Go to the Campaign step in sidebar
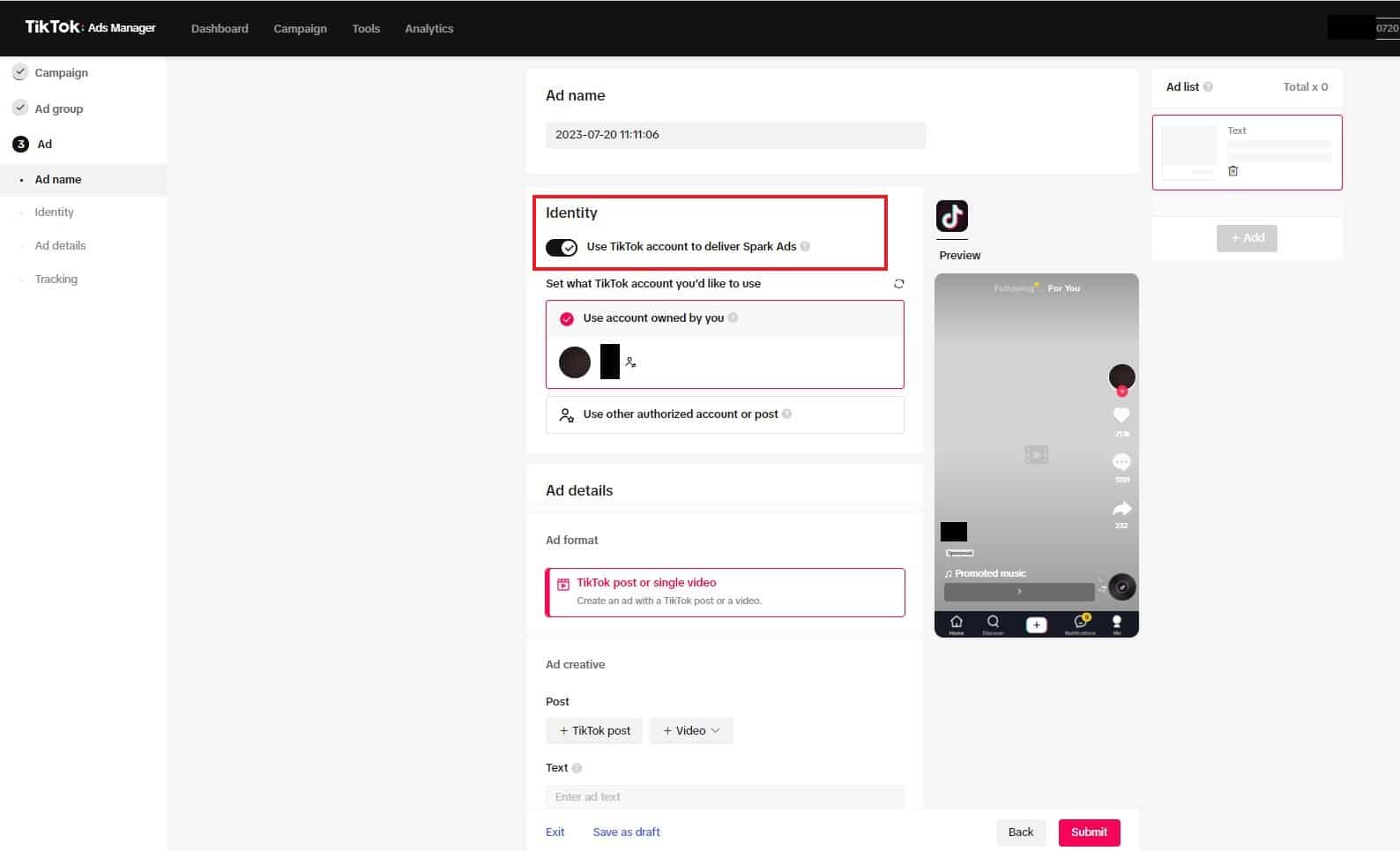This screenshot has height=851, width=1400. pyautogui.click(x=61, y=72)
